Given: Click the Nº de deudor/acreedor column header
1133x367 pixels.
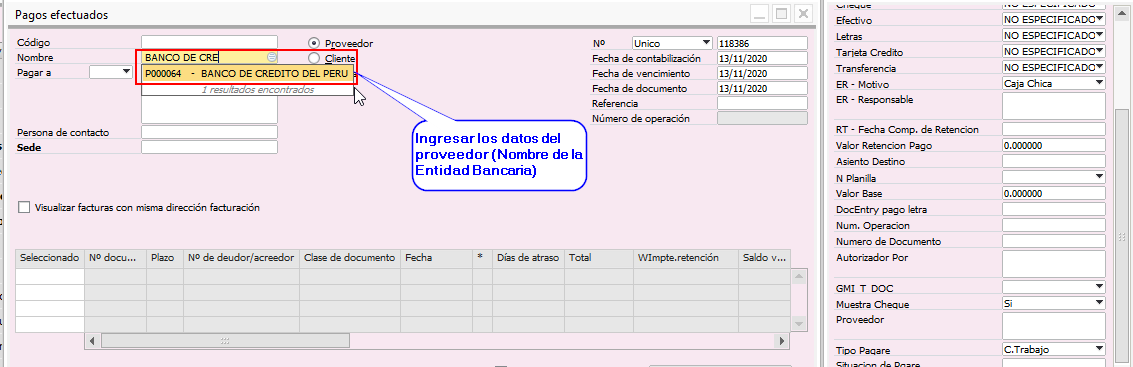Looking at the screenshot, I should (241, 258).
